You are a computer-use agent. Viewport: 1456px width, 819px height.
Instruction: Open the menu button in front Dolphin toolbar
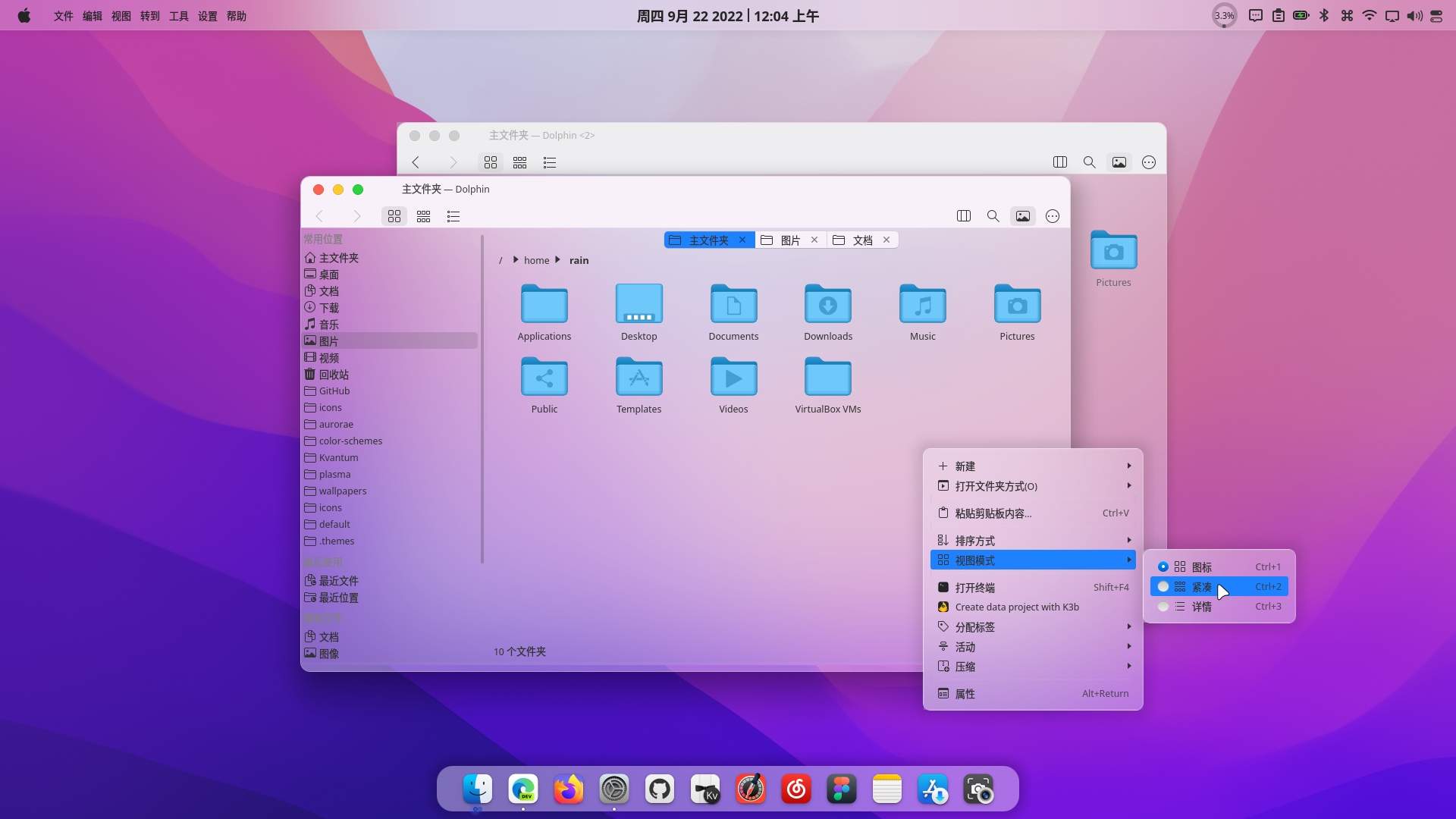1053,216
